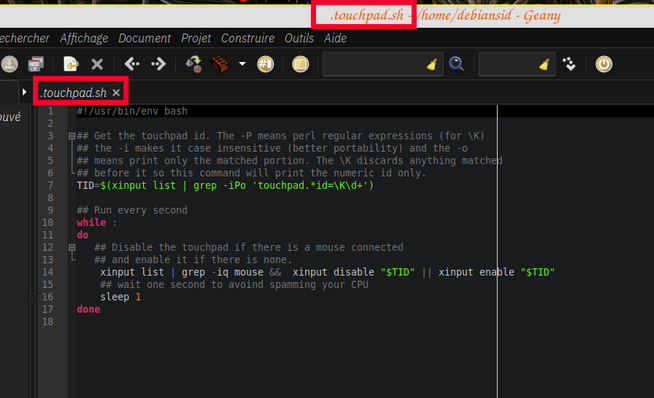Screen dimensions: 654x398
Task: Click the 'xinput enable' command on line 14
Action: (476, 272)
